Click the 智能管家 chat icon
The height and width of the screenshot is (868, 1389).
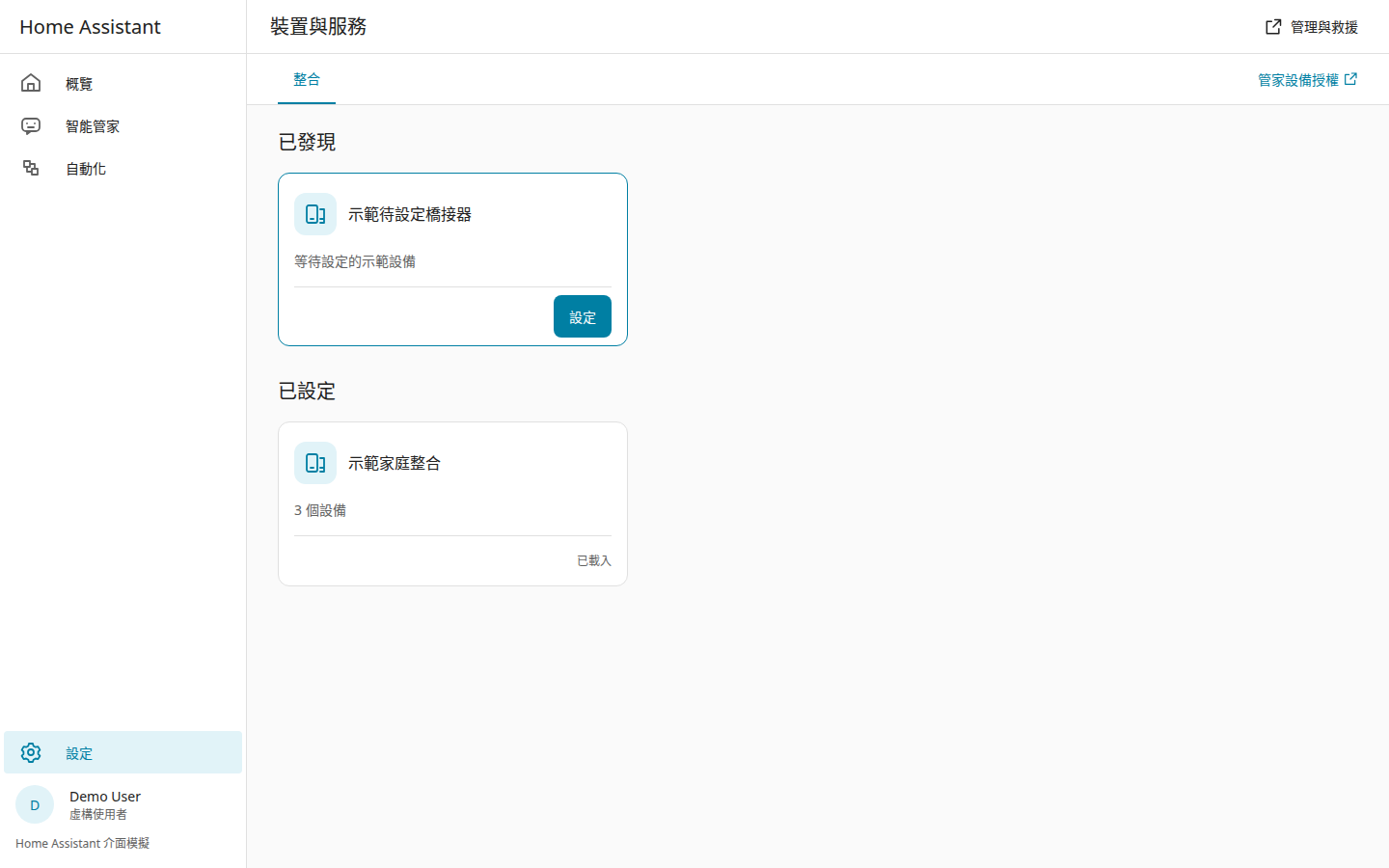click(x=31, y=125)
